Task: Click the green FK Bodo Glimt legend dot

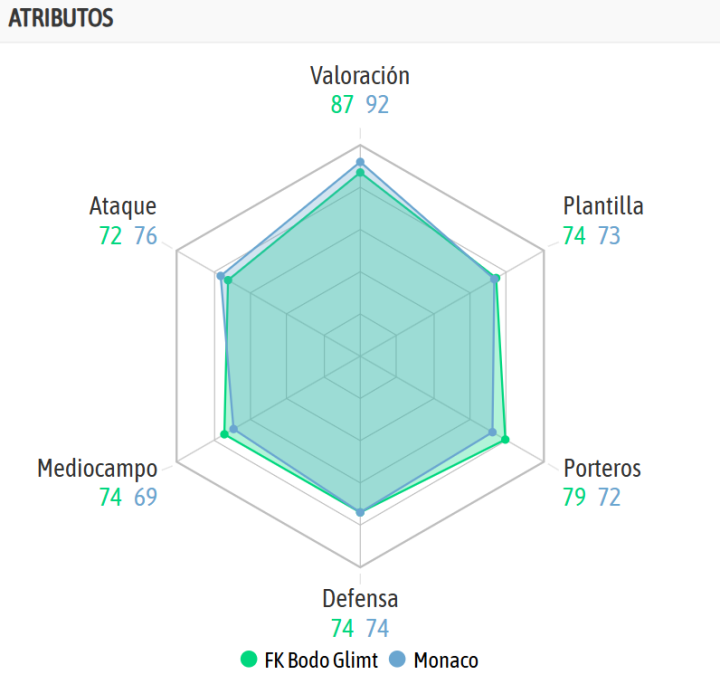Action: click(249, 659)
